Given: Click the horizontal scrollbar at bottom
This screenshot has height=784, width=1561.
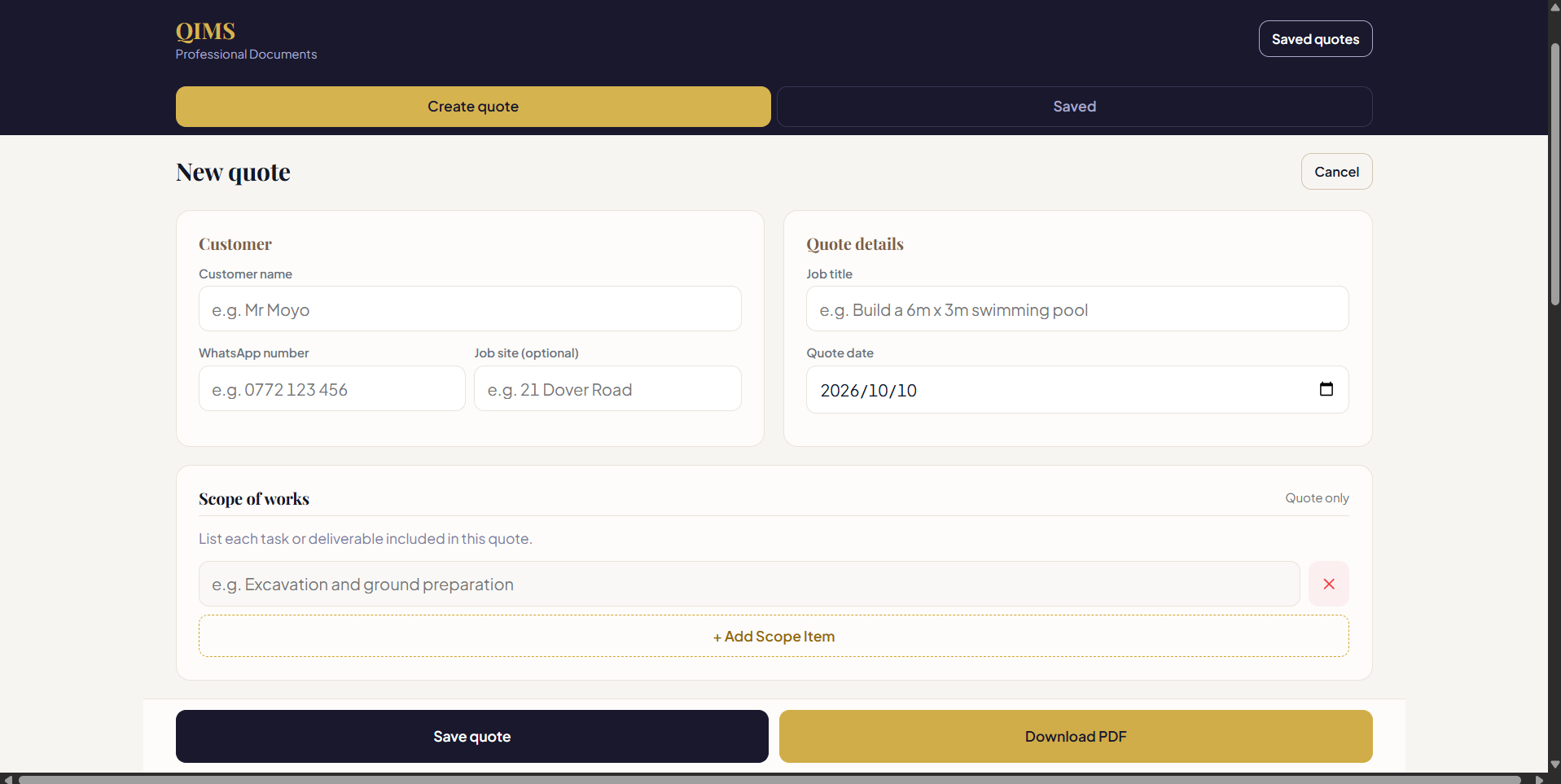Looking at the screenshot, I should pos(770,779).
